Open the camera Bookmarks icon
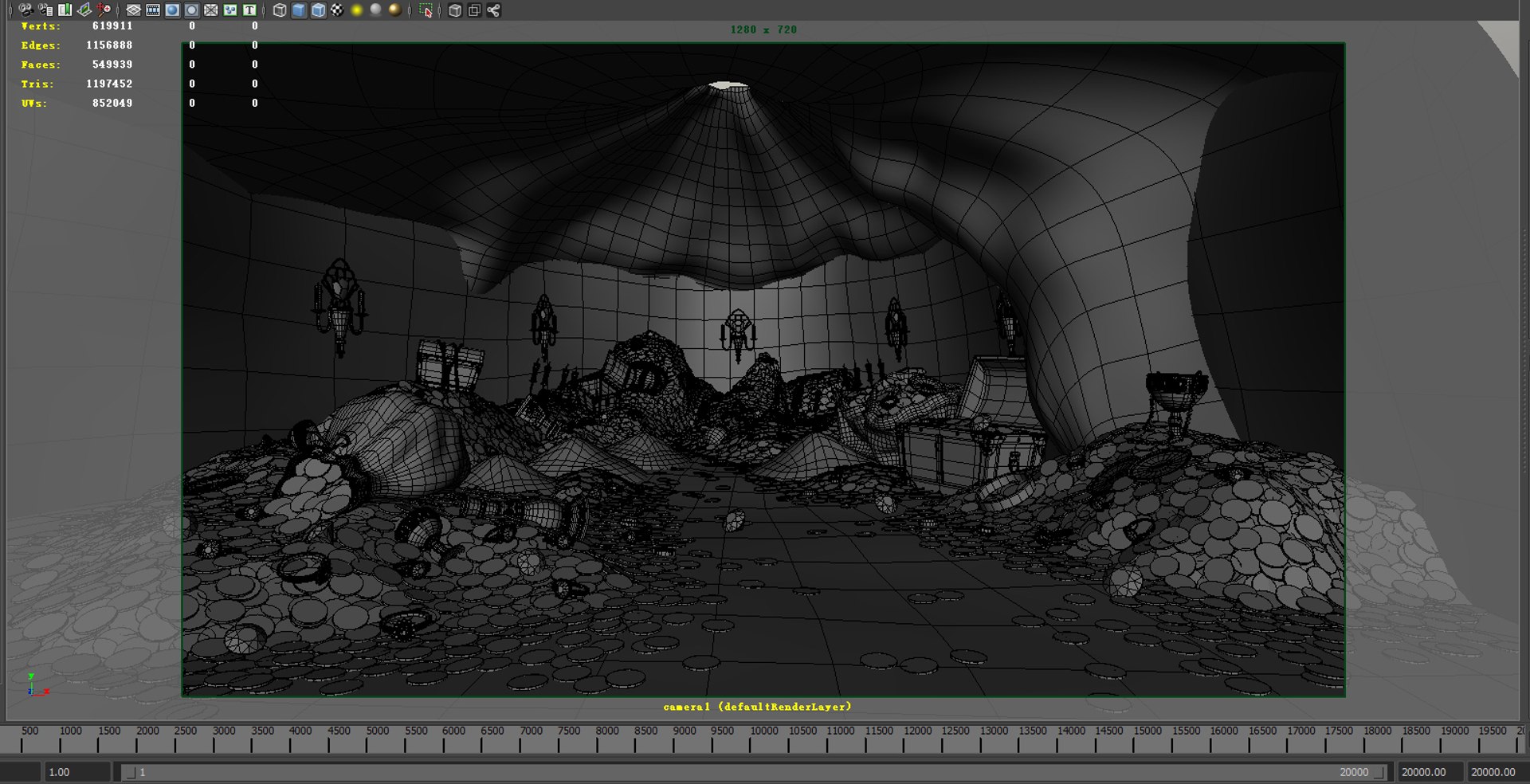1530x784 pixels. coord(65,10)
